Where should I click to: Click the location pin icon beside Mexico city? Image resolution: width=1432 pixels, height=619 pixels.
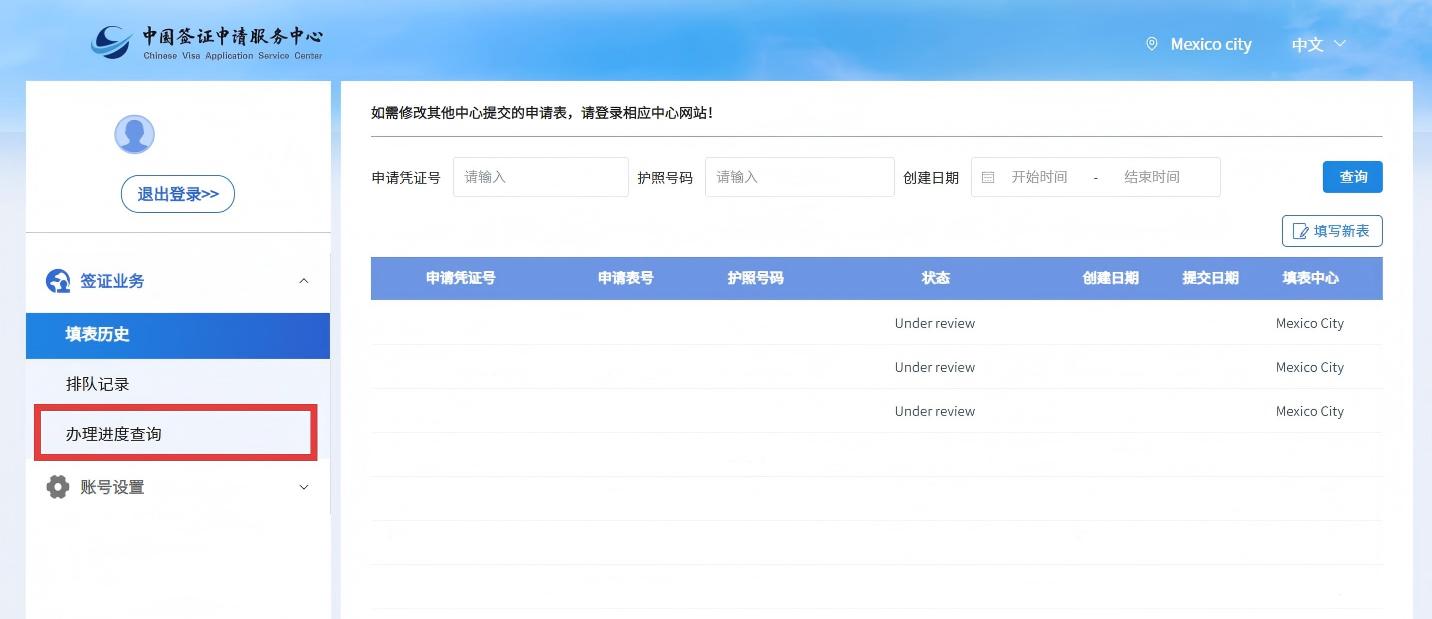click(x=1151, y=44)
